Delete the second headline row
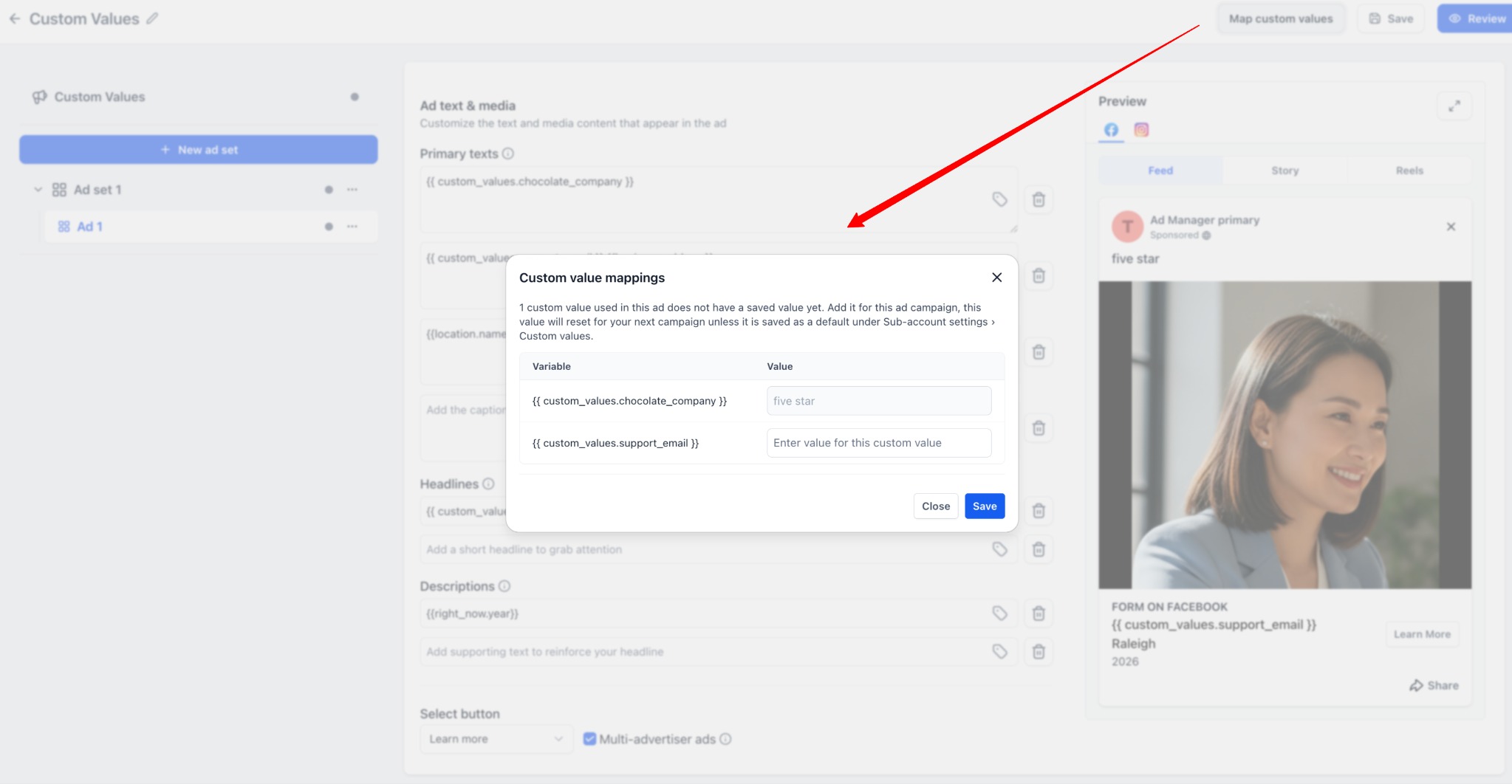 (x=1039, y=549)
